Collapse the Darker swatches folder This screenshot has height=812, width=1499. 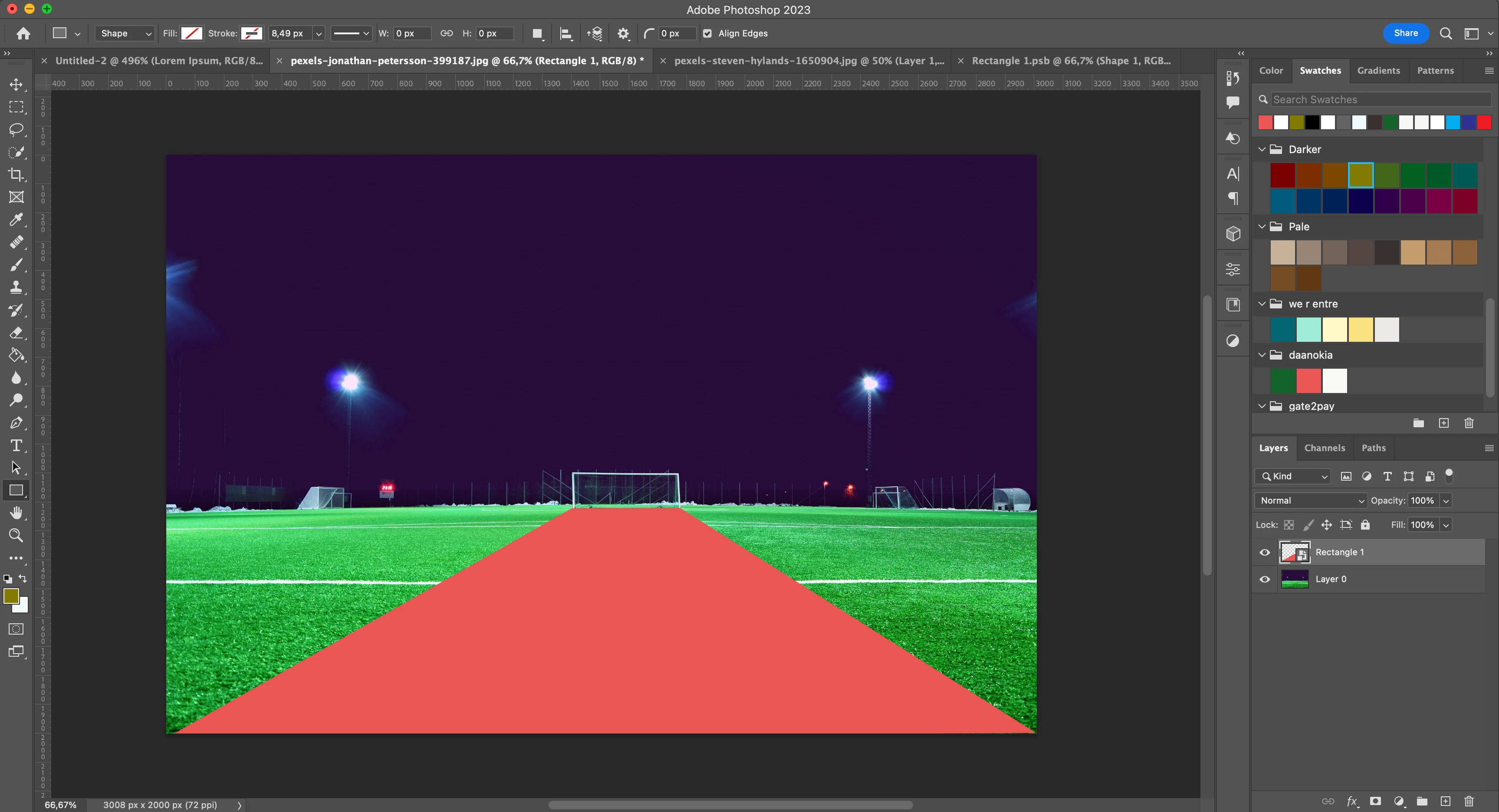[x=1262, y=150]
